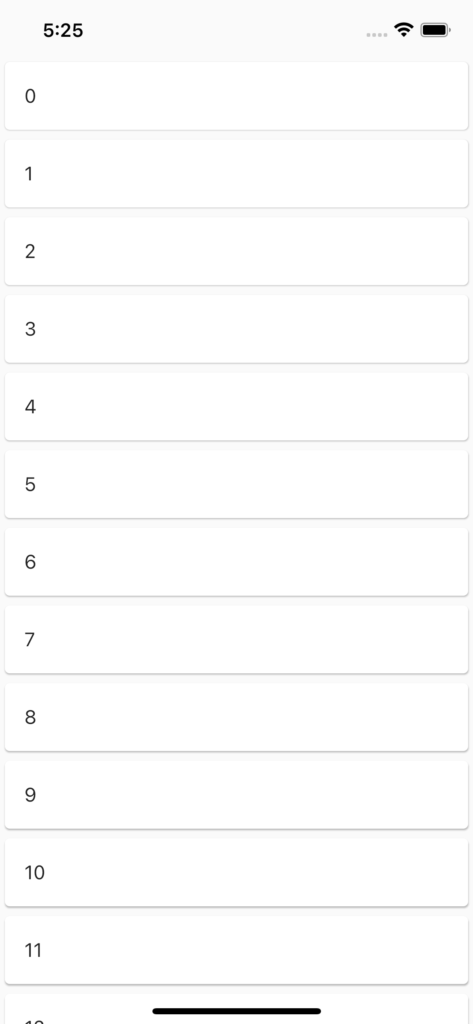Select the card labeled 10
The height and width of the screenshot is (1024, 473).
(236, 873)
